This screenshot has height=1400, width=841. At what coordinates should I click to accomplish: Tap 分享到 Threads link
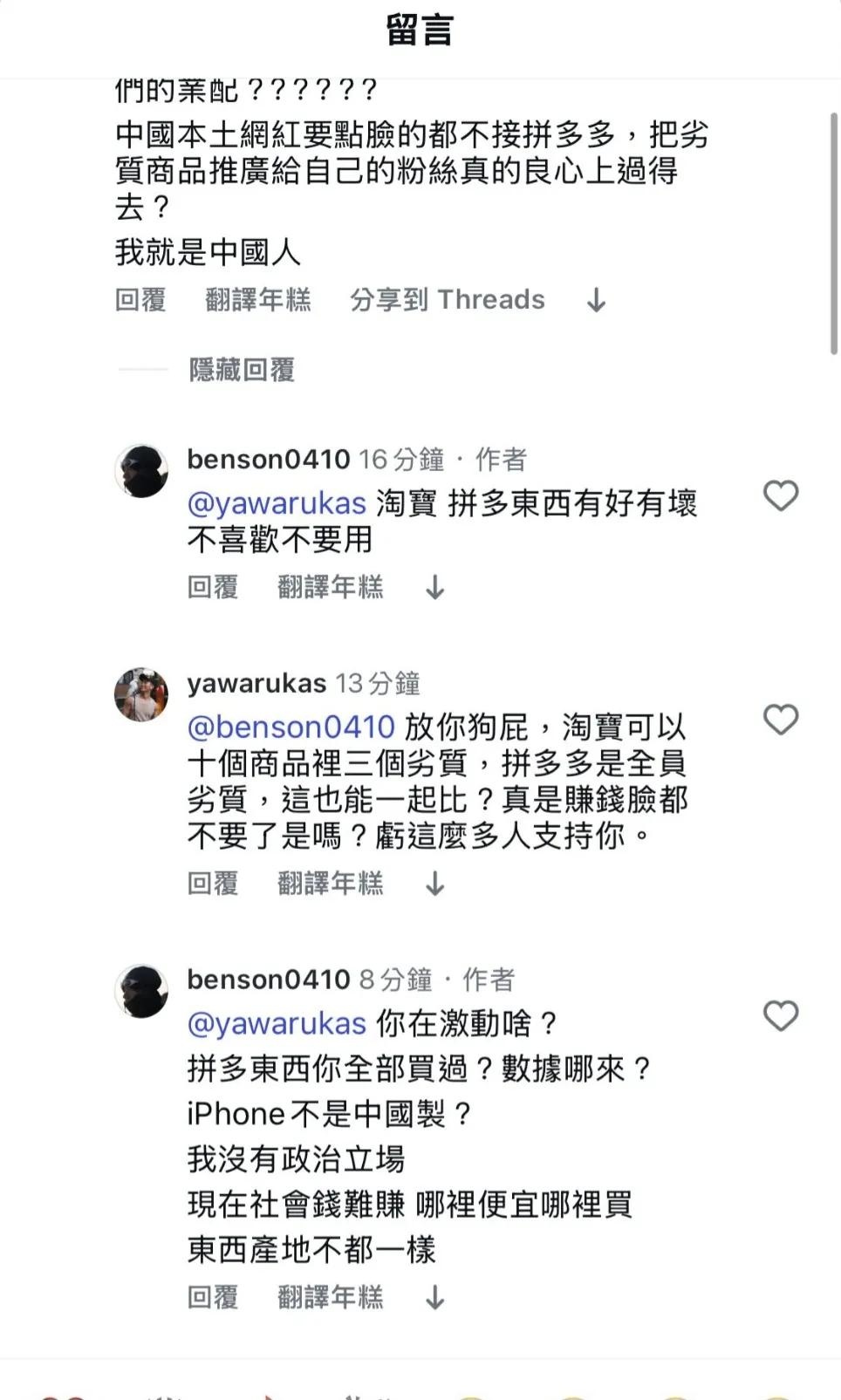(448, 300)
